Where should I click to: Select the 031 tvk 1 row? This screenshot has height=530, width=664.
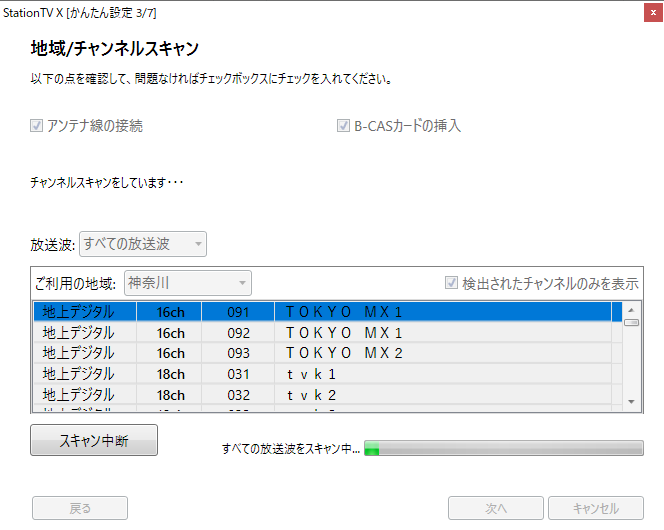(327, 374)
